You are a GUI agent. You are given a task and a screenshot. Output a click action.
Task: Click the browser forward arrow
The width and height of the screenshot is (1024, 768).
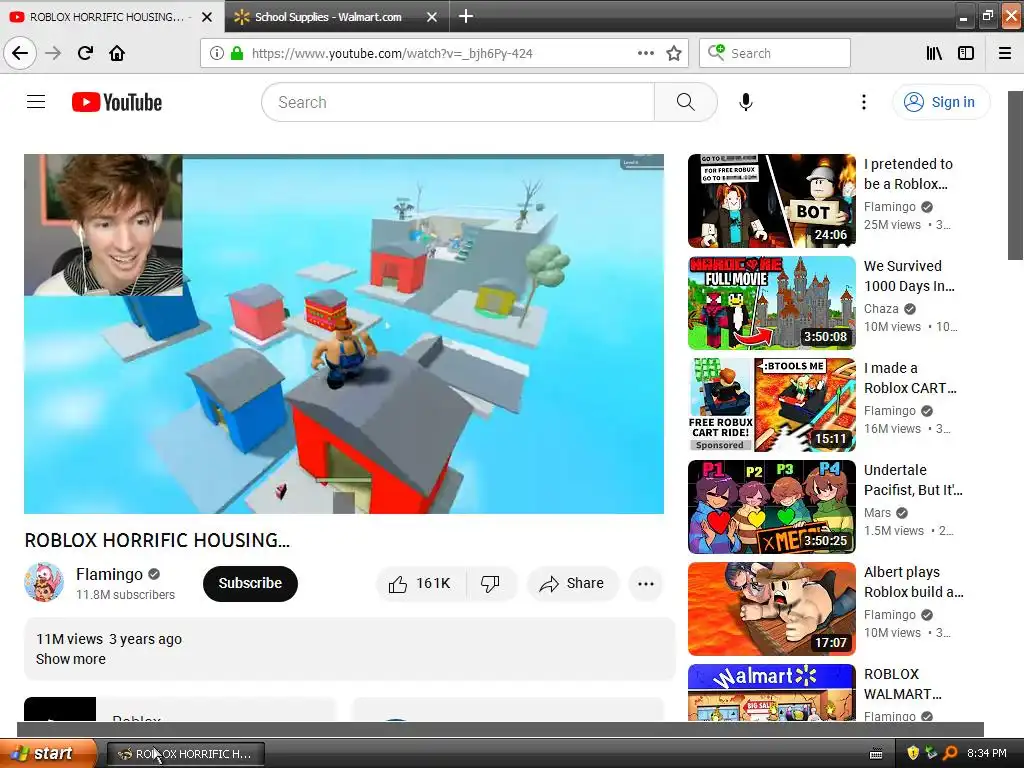pos(53,53)
